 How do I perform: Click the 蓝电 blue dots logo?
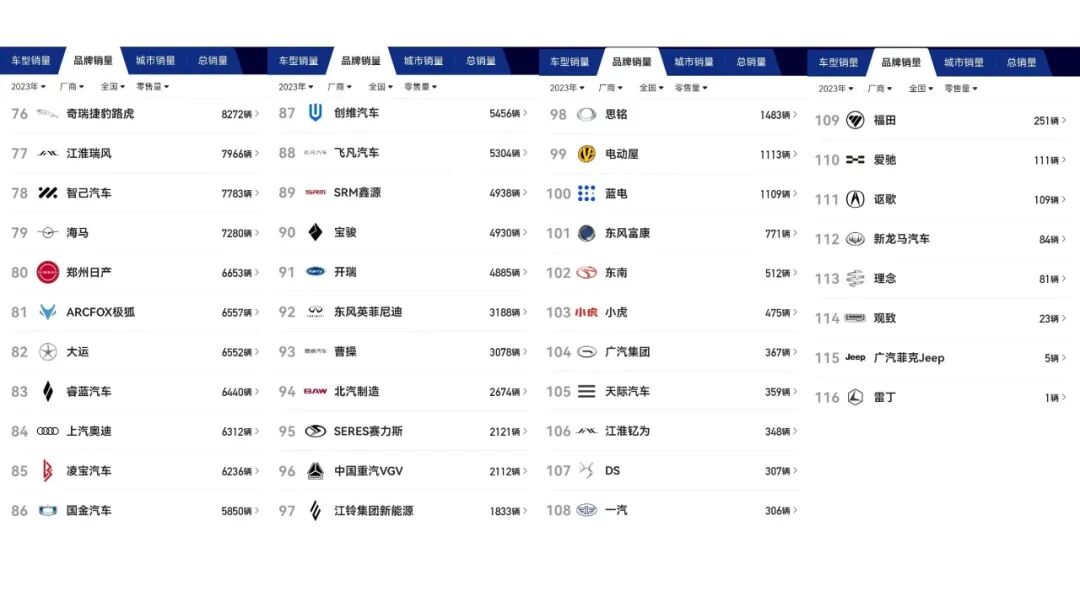click(586, 193)
